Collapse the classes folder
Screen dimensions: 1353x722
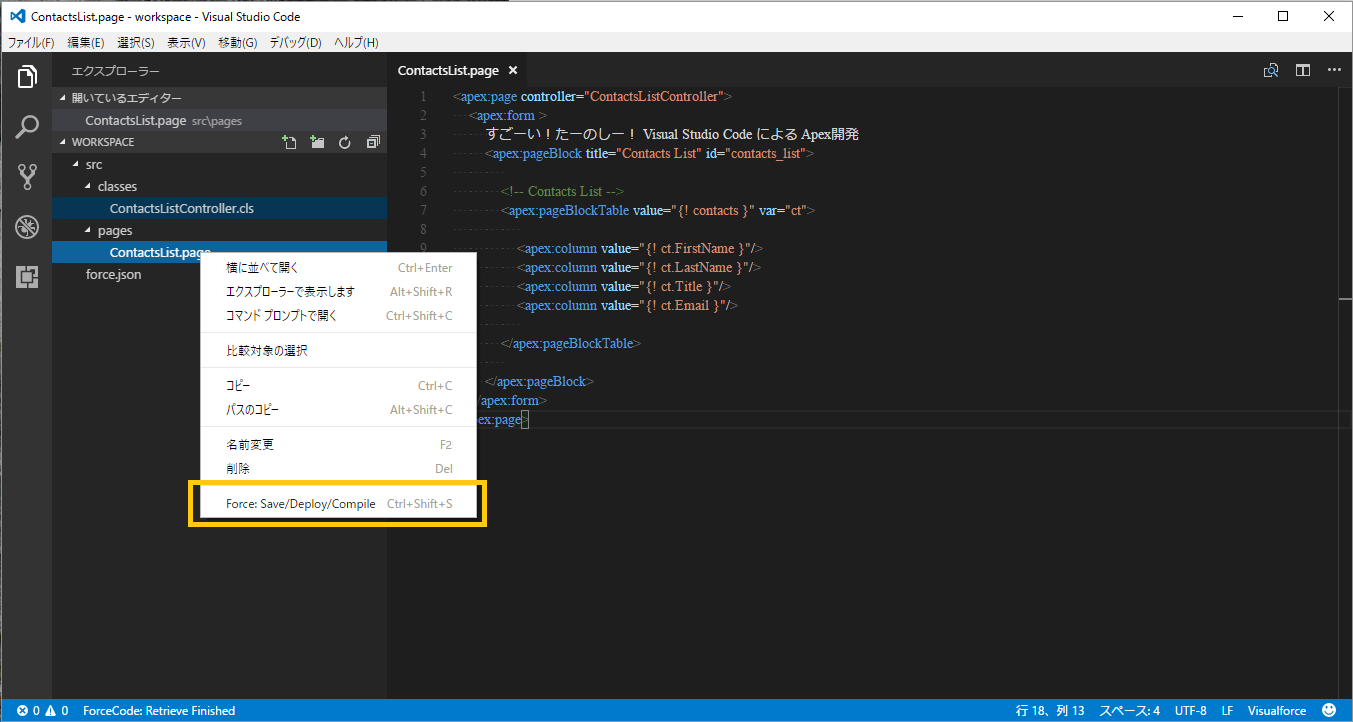pyautogui.click(x=88, y=186)
